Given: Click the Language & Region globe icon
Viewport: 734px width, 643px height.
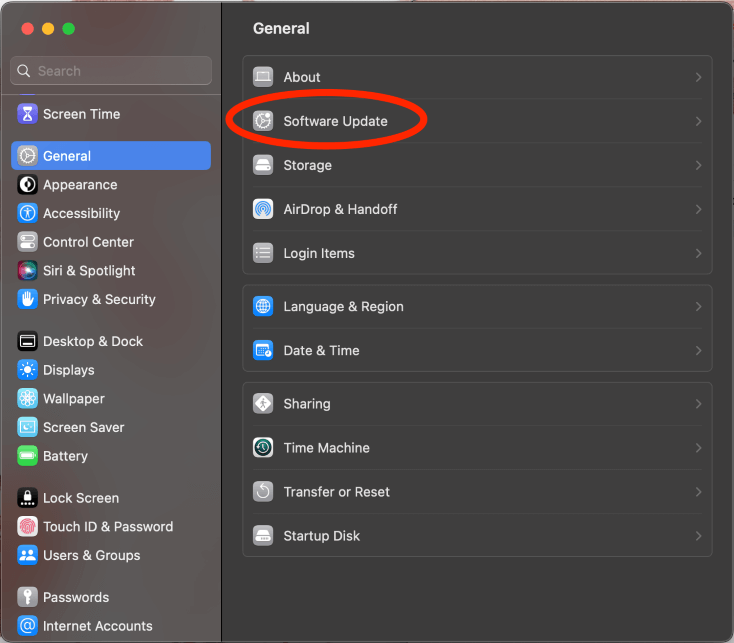Looking at the screenshot, I should tap(263, 307).
